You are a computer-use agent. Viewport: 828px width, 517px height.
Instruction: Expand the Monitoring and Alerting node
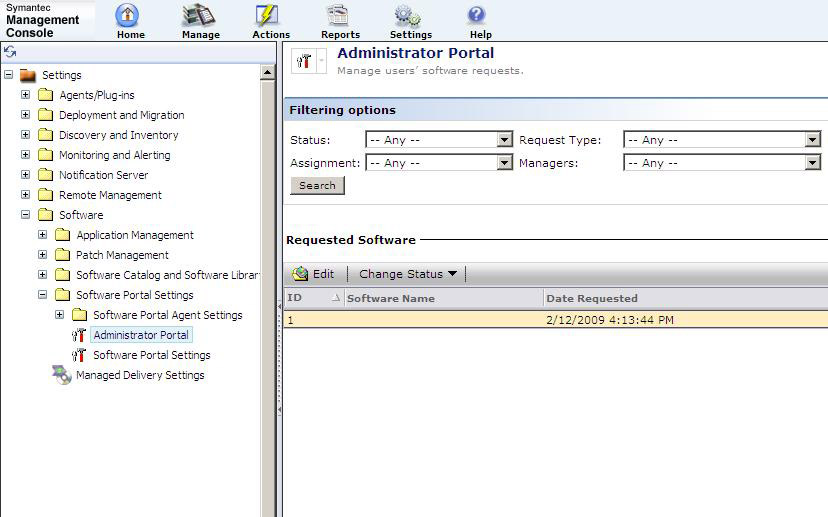(25, 155)
